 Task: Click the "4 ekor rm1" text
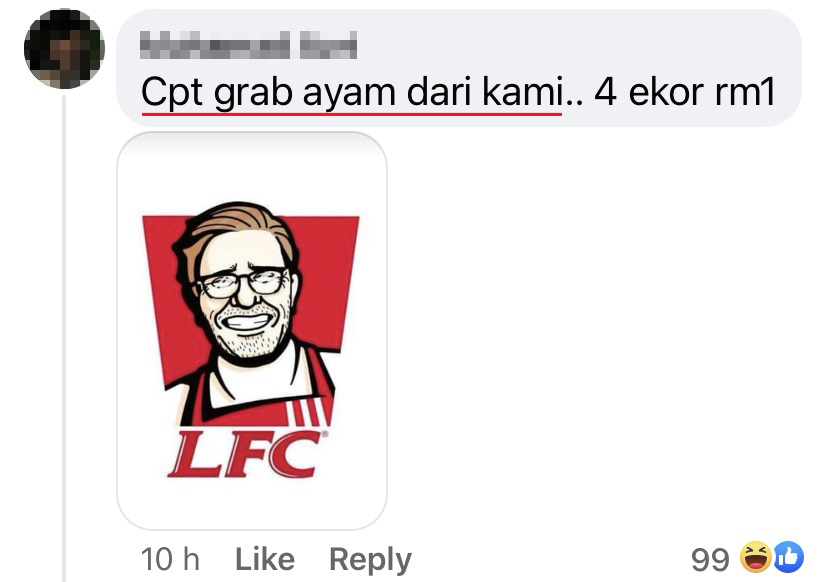[x=685, y=92]
